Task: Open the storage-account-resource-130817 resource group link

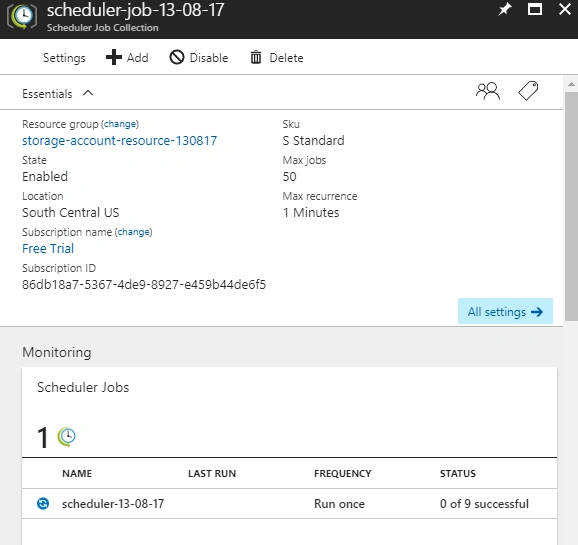Action: (119, 140)
